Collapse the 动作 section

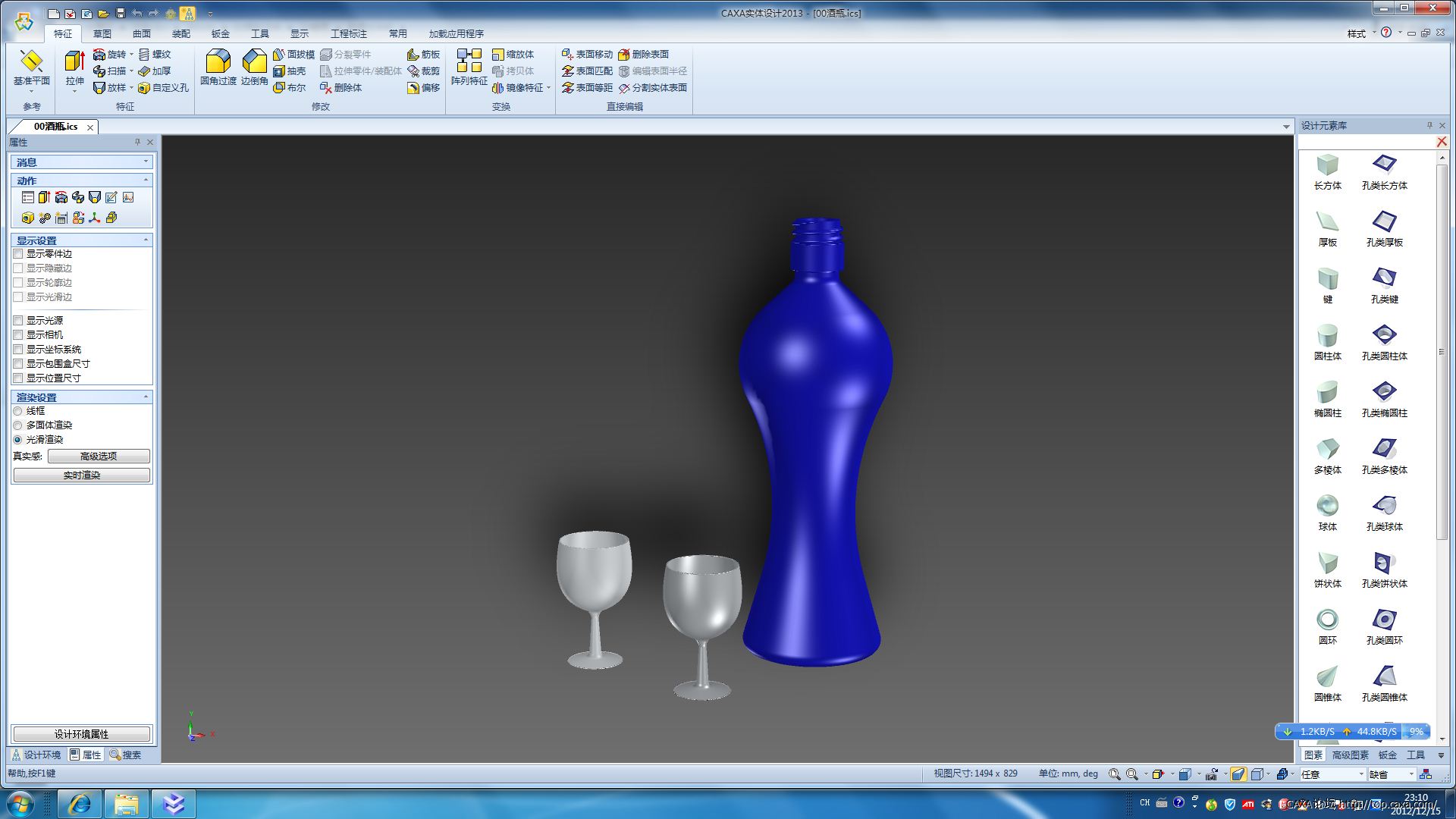pyautogui.click(x=146, y=180)
